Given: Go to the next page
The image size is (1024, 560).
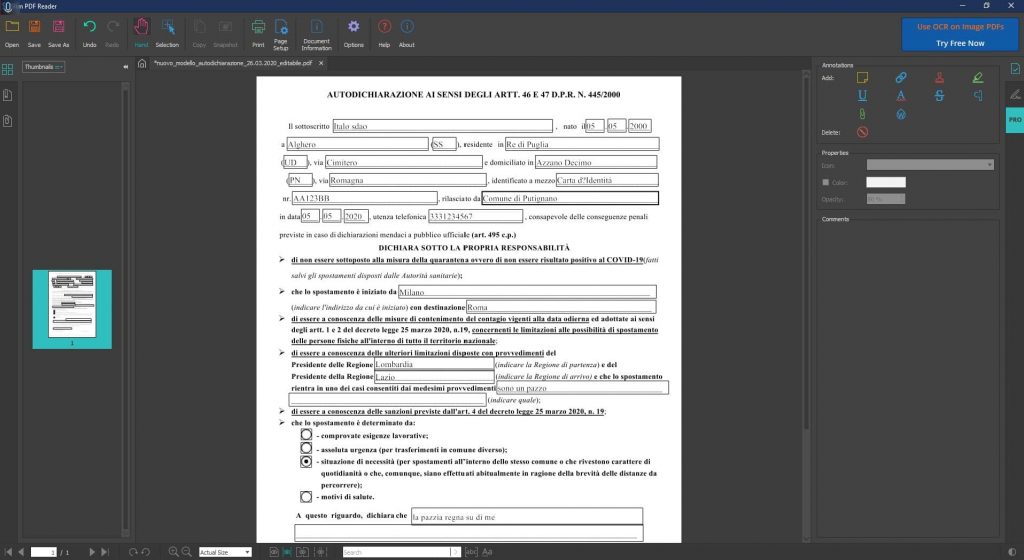Looking at the screenshot, I should click(x=91, y=552).
